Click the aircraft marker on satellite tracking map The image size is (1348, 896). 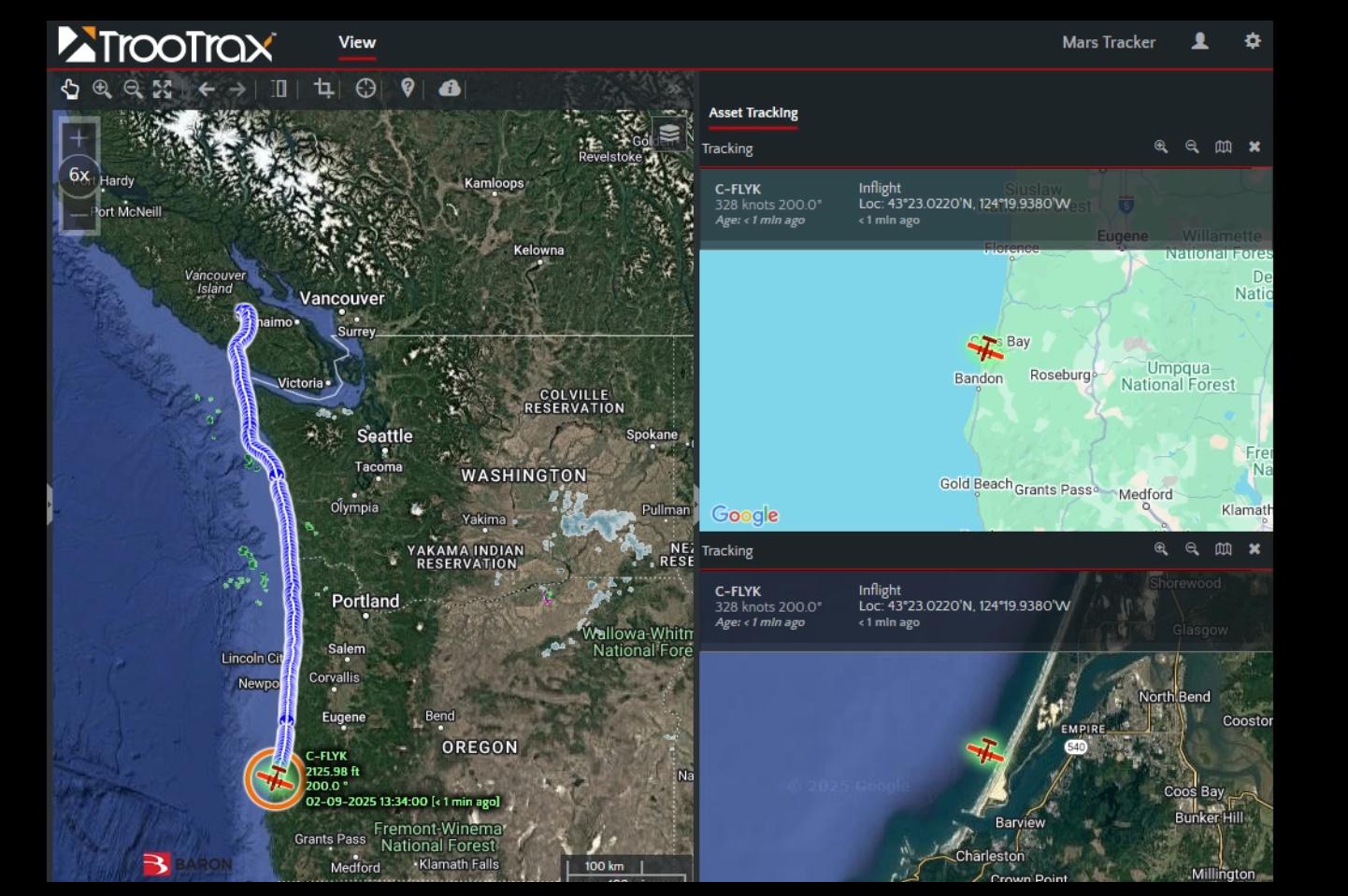coord(985,750)
